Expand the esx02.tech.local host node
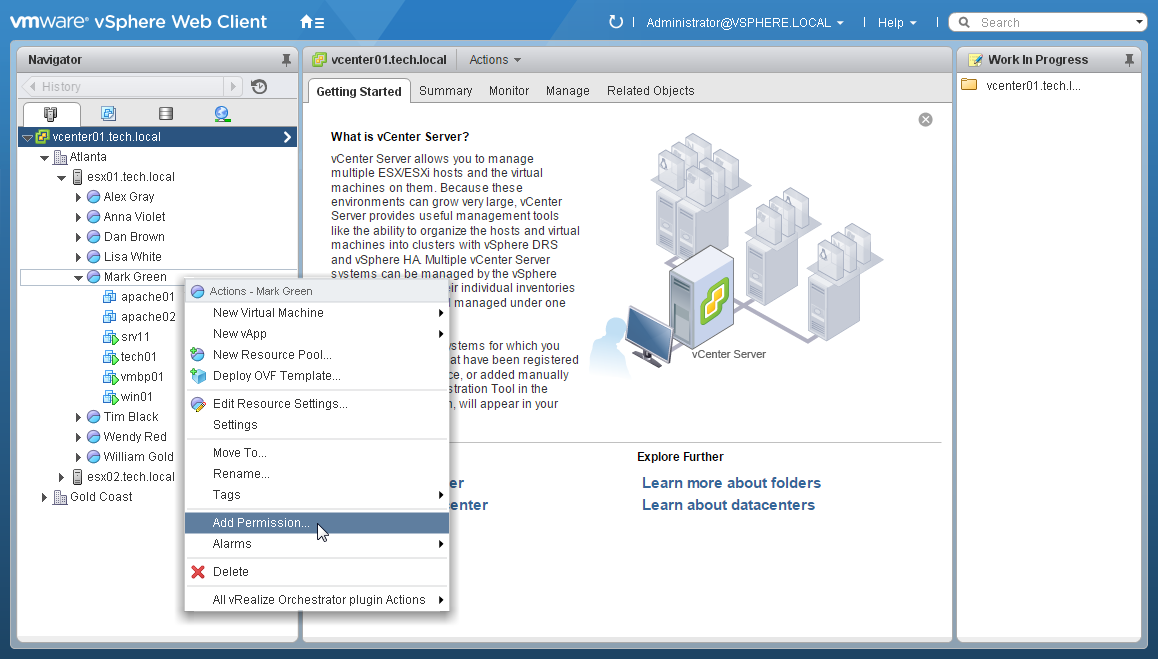1158x659 pixels. click(x=61, y=477)
